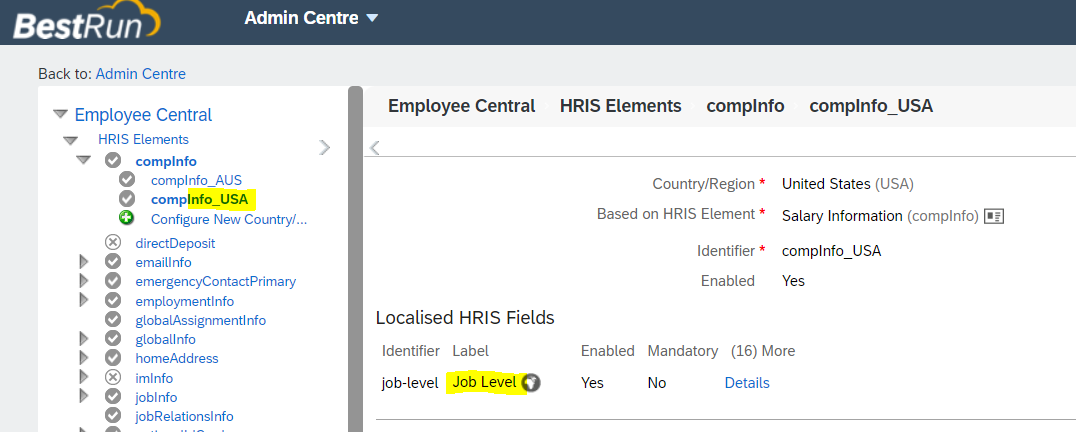Open the Details link for job-level
This screenshot has width=1076, height=432.
[x=747, y=383]
